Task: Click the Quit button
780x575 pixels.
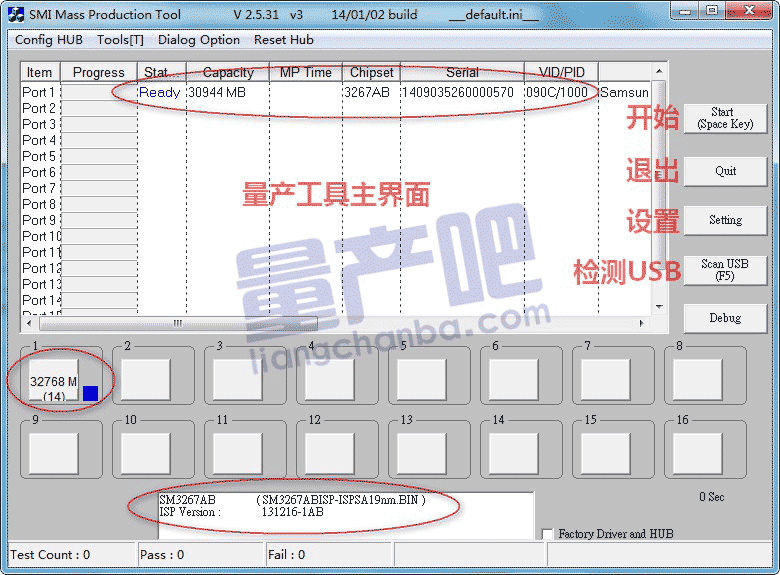Action: coord(725,171)
